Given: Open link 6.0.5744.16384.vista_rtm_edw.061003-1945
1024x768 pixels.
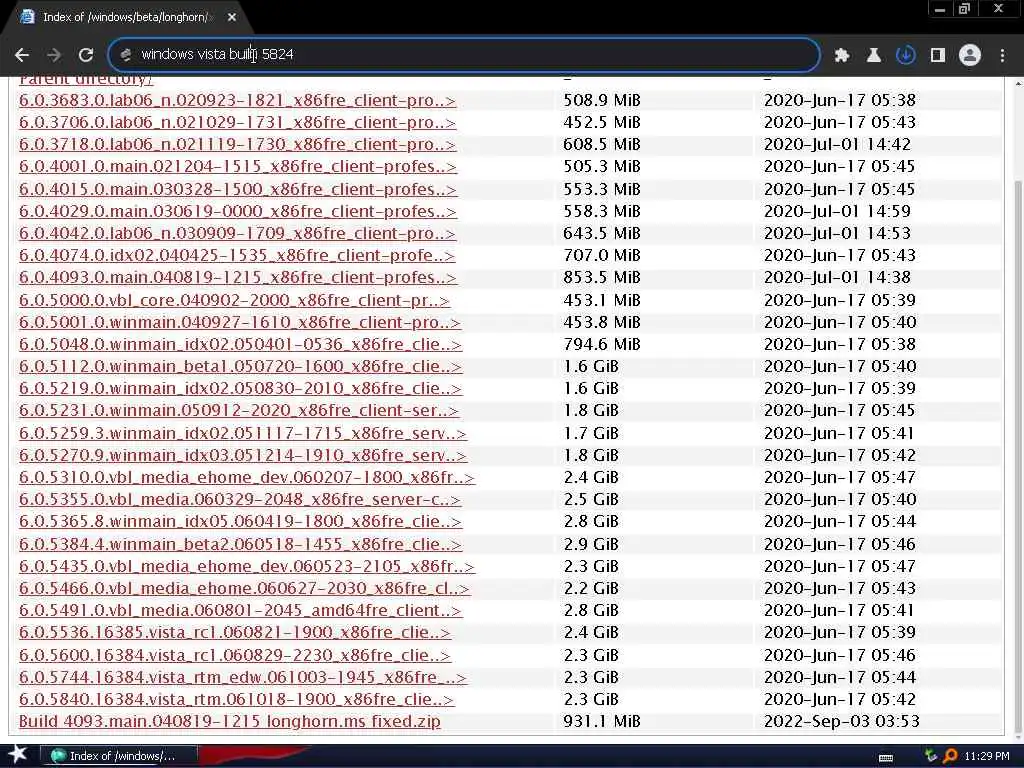Looking at the screenshot, I should [243, 678].
